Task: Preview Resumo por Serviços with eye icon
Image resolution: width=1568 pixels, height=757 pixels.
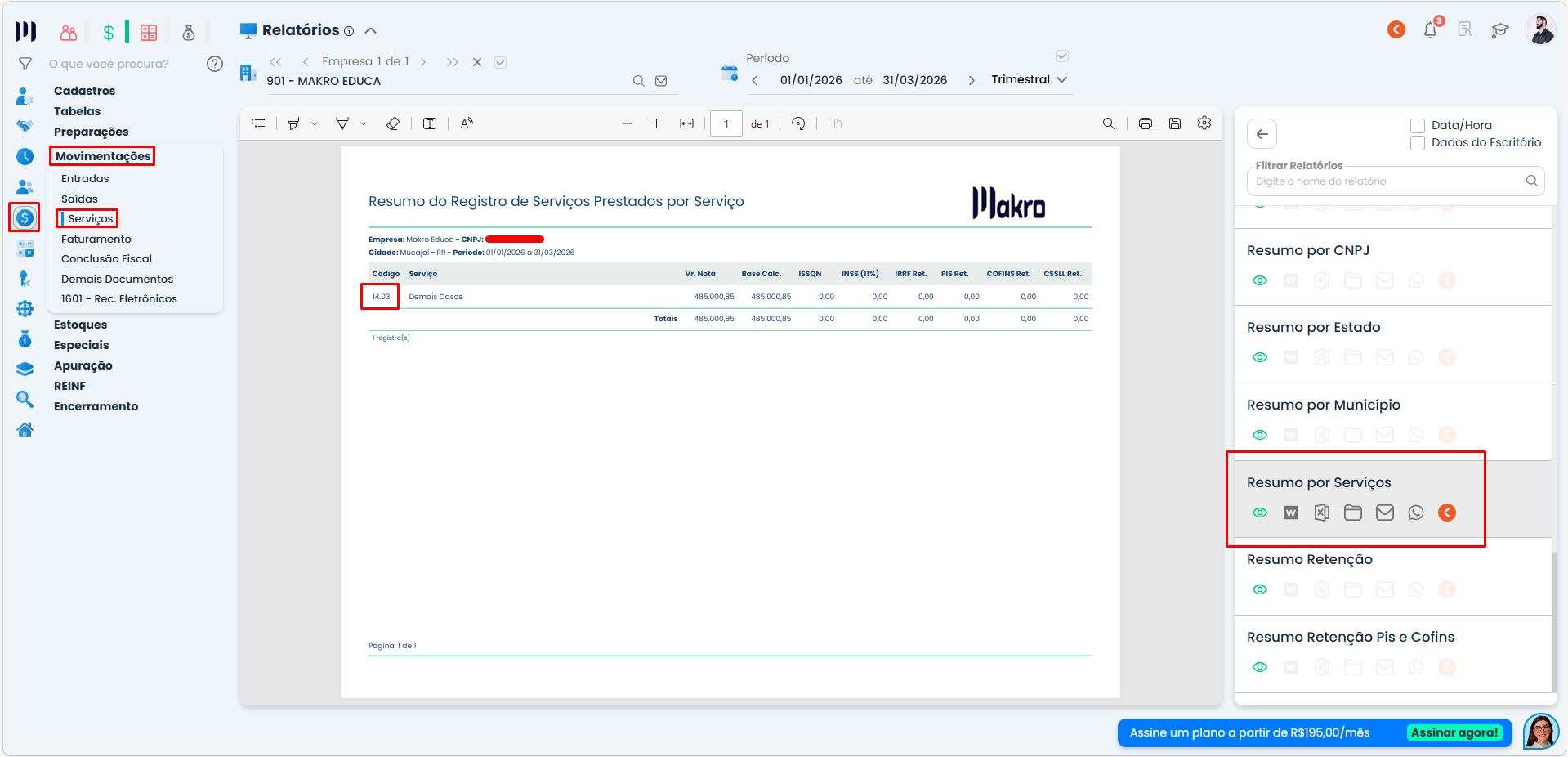Action: 1260,513
